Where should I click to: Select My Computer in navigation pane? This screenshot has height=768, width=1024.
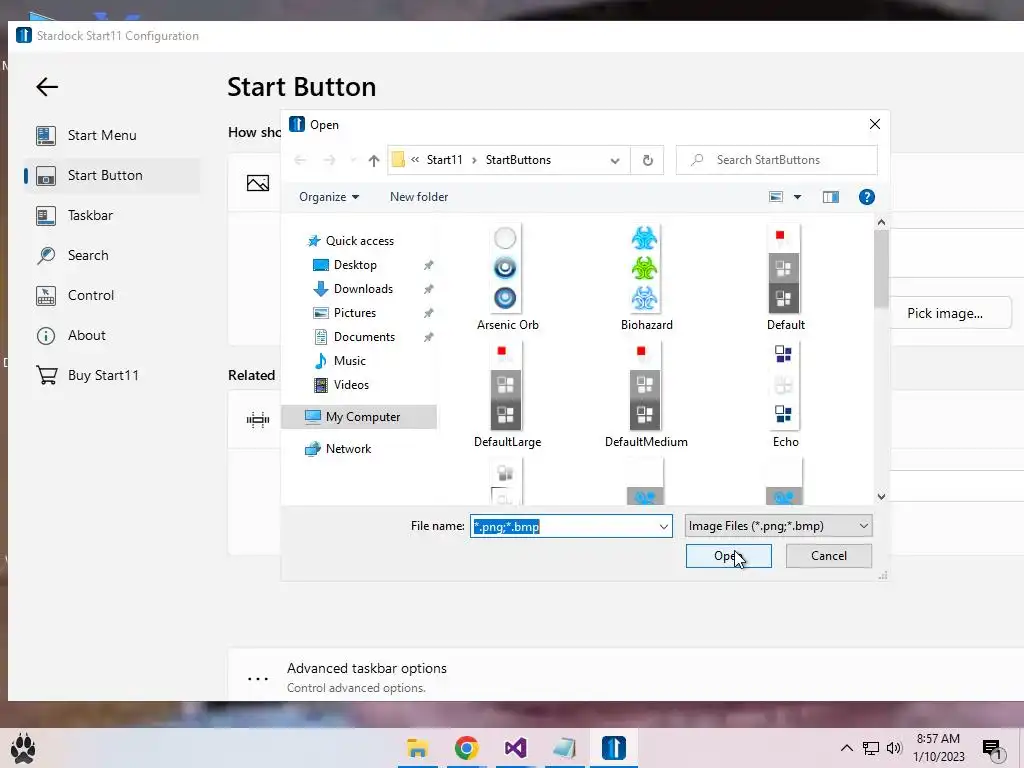tap(360, 417)
